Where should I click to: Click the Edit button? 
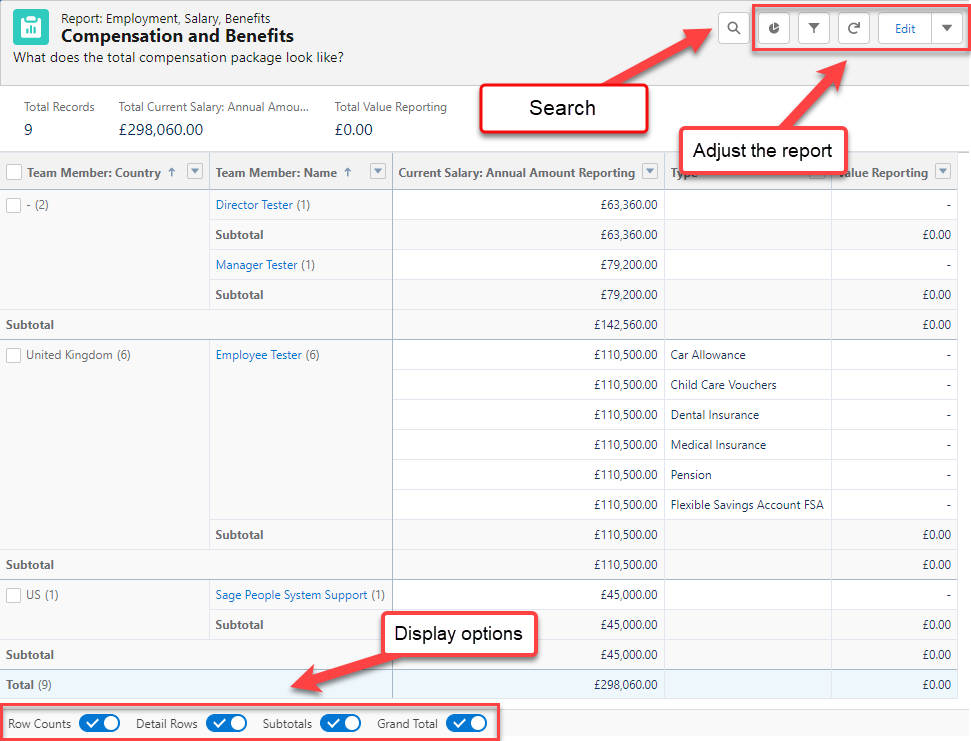coord(905,28)
